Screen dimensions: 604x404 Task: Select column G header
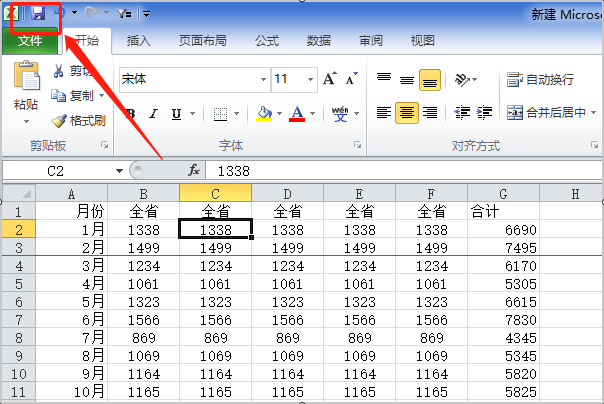click(503, 193)
